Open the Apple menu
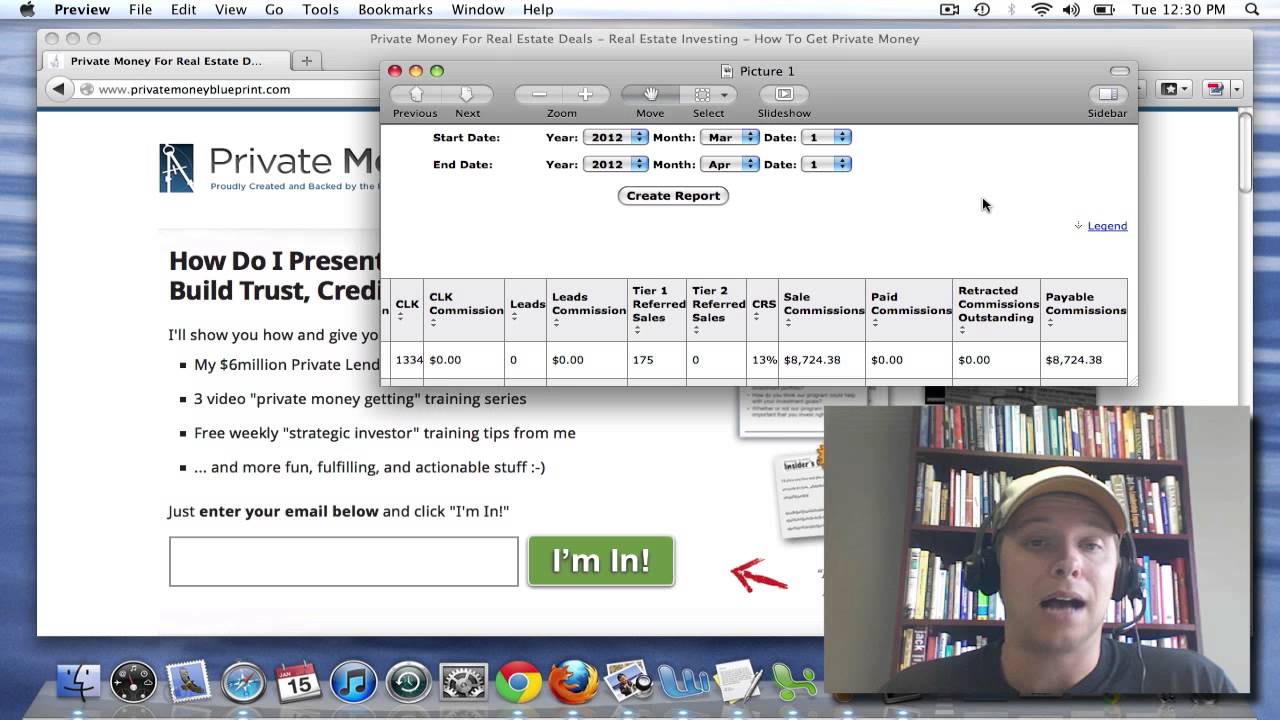The width and height of the screenshot is (1280, 720). click(27, 10)
